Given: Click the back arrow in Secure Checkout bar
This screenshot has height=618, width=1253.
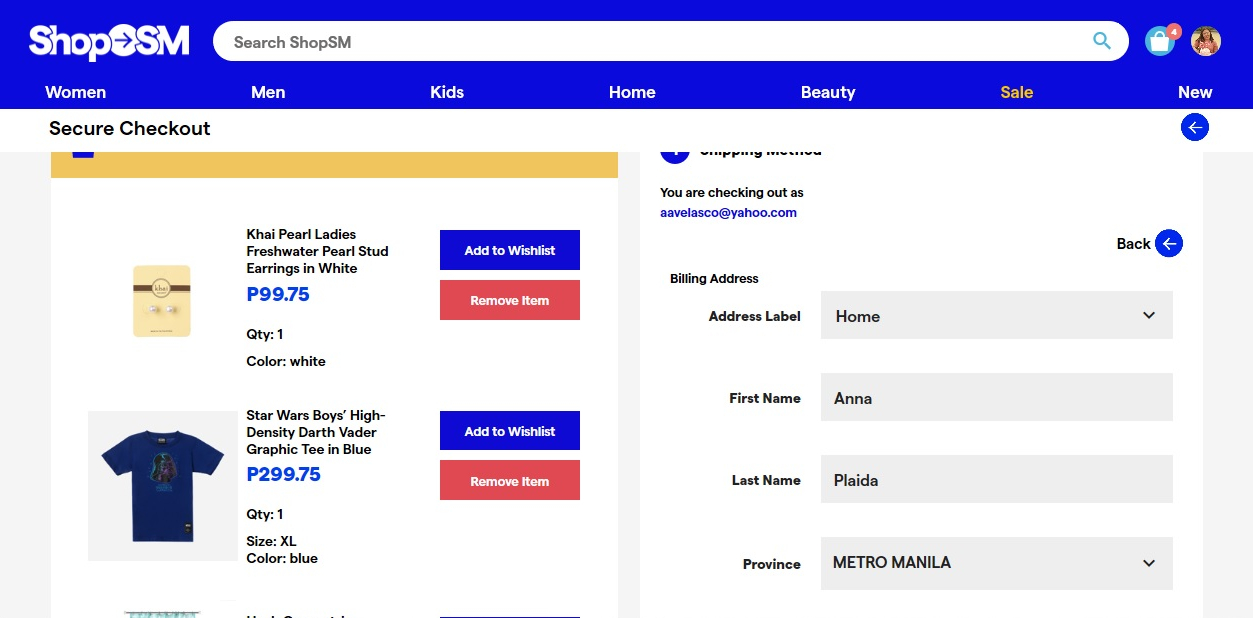Looking at the screenshot, I should (1194, 128).
